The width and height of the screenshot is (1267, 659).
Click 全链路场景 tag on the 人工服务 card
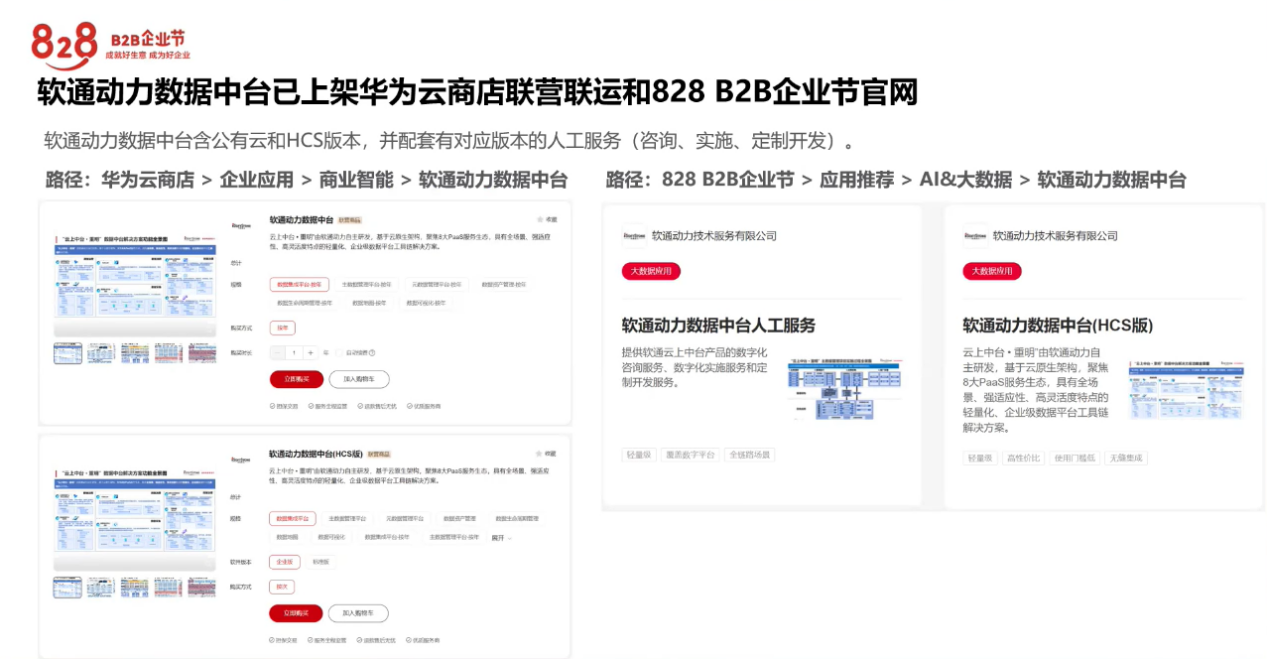coord(750,455)
